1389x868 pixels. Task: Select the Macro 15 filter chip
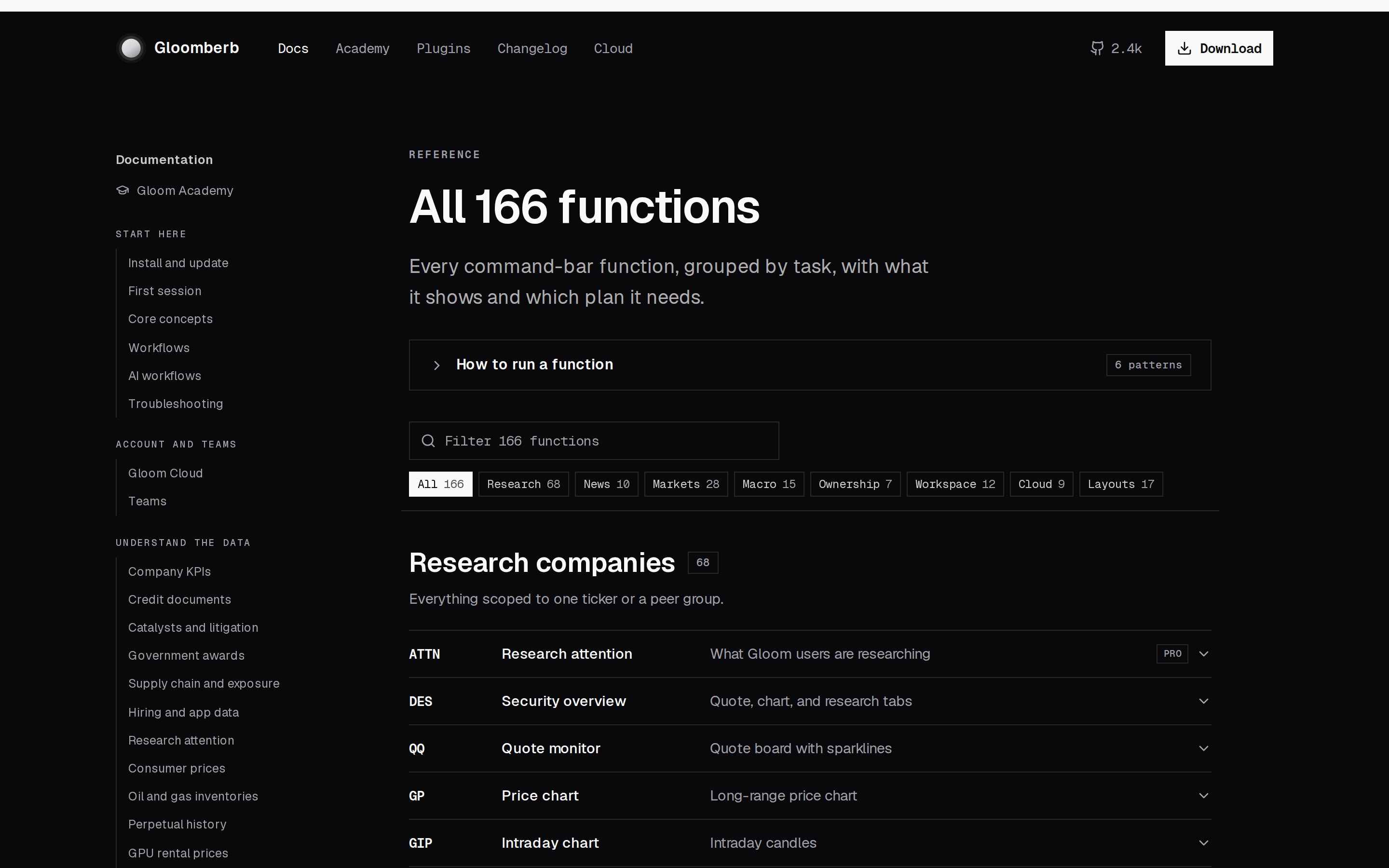pos(769,484)
